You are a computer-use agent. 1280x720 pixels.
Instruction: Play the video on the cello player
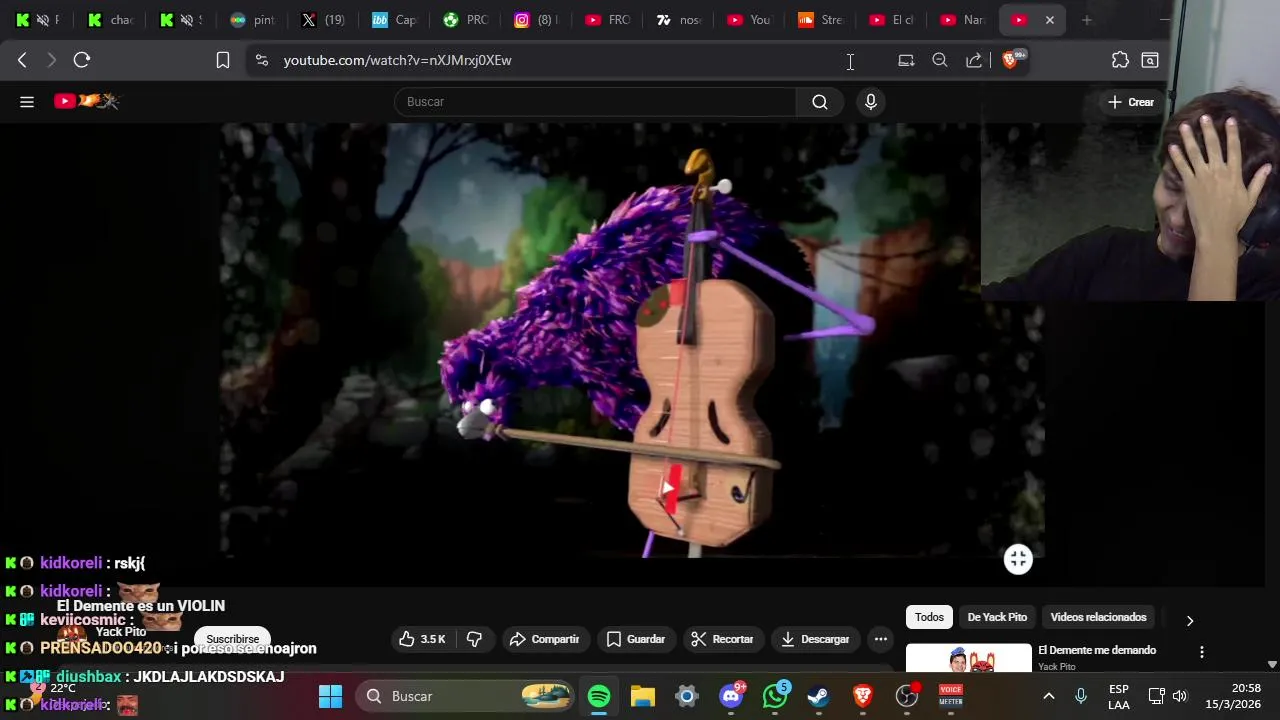[669, 488]
